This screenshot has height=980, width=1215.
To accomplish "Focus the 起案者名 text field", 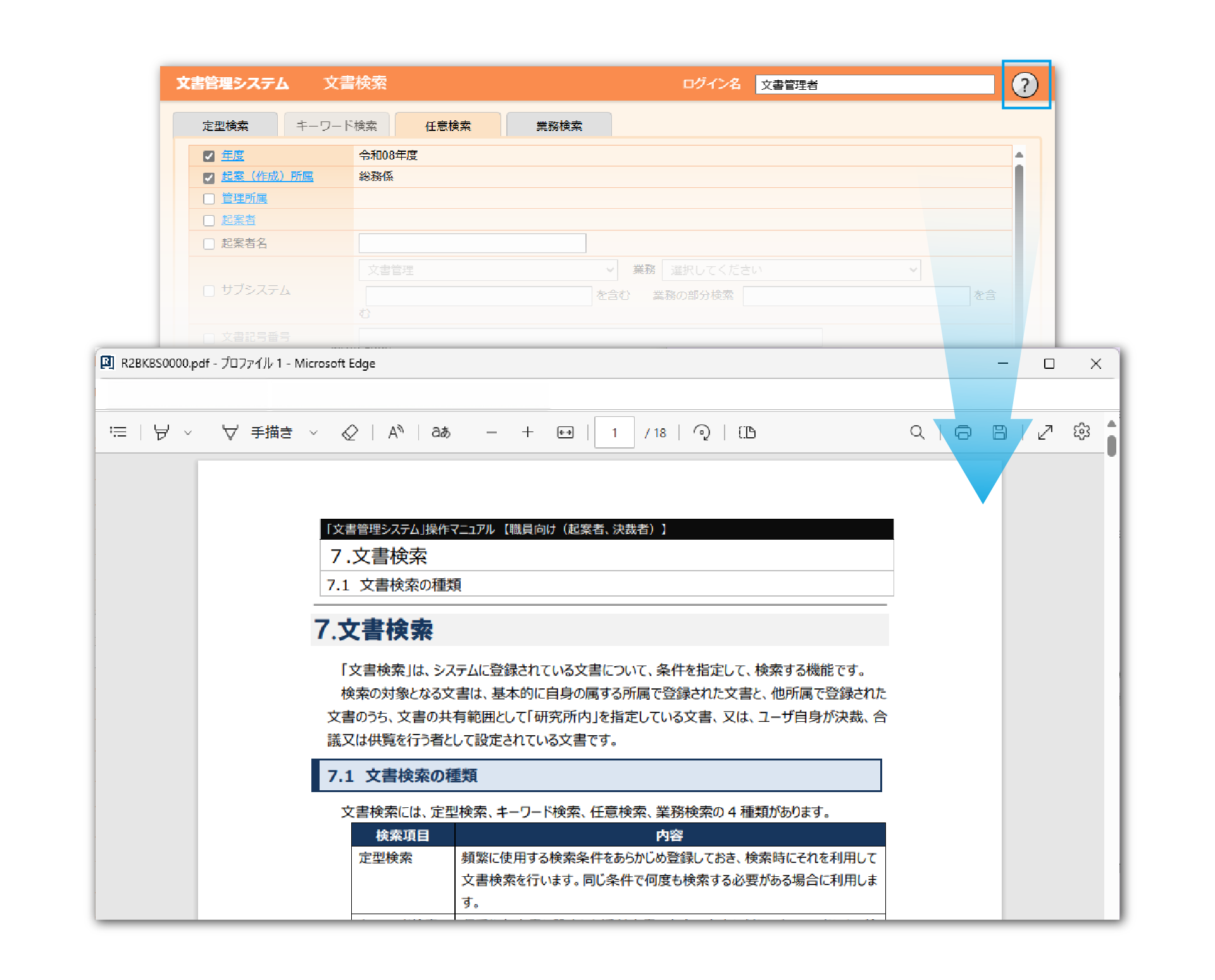I will pyautogui.click(x=472, y=243).
